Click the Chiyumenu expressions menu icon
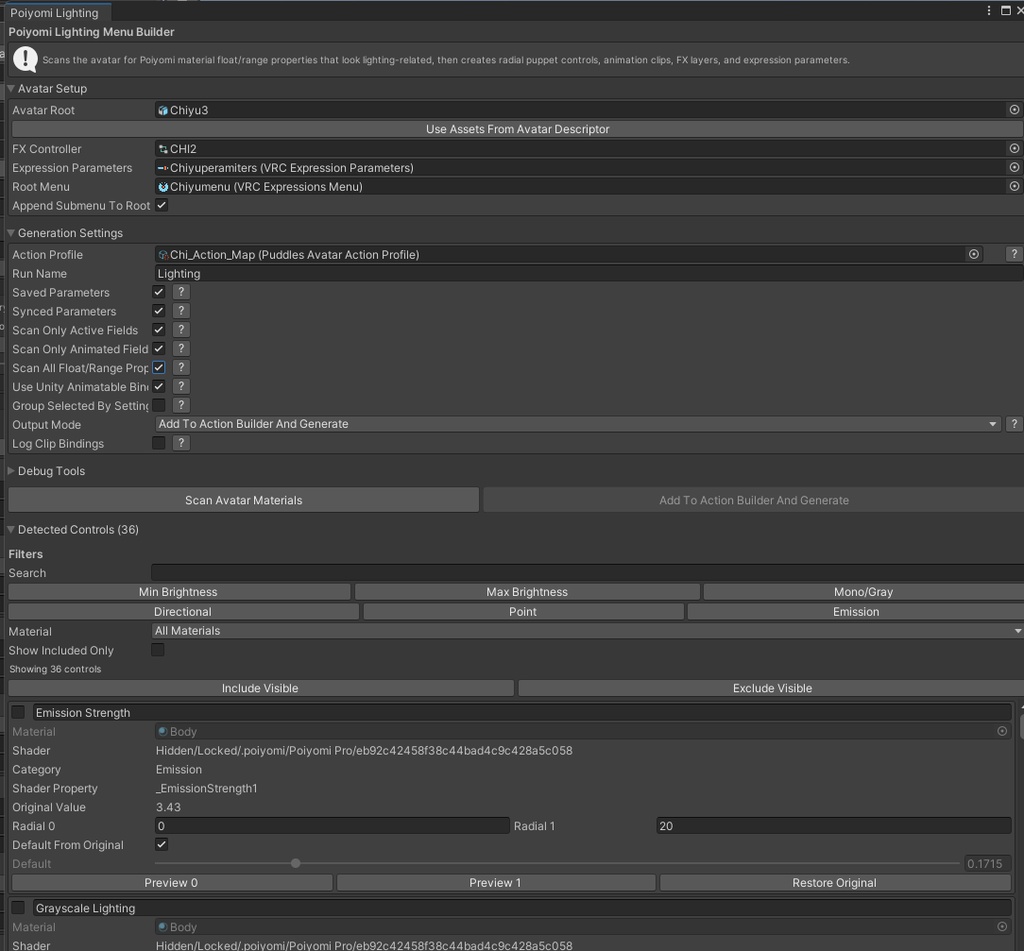 (x=163, y=187)
